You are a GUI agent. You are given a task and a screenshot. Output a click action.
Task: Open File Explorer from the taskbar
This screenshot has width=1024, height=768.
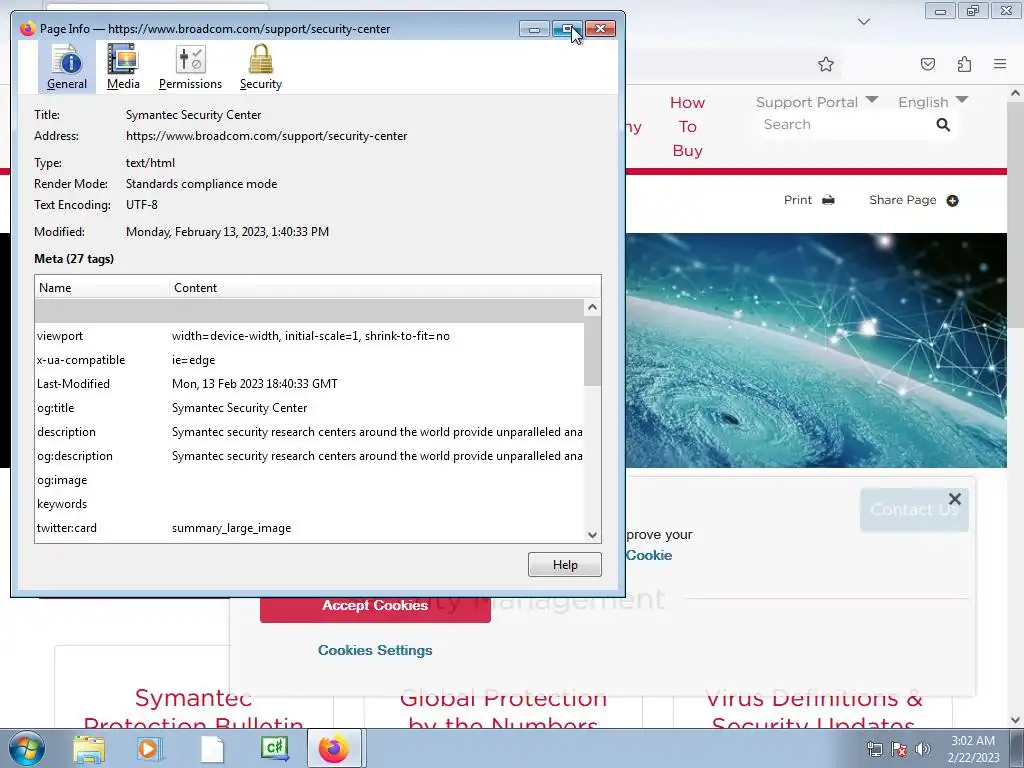pos(89,748)
